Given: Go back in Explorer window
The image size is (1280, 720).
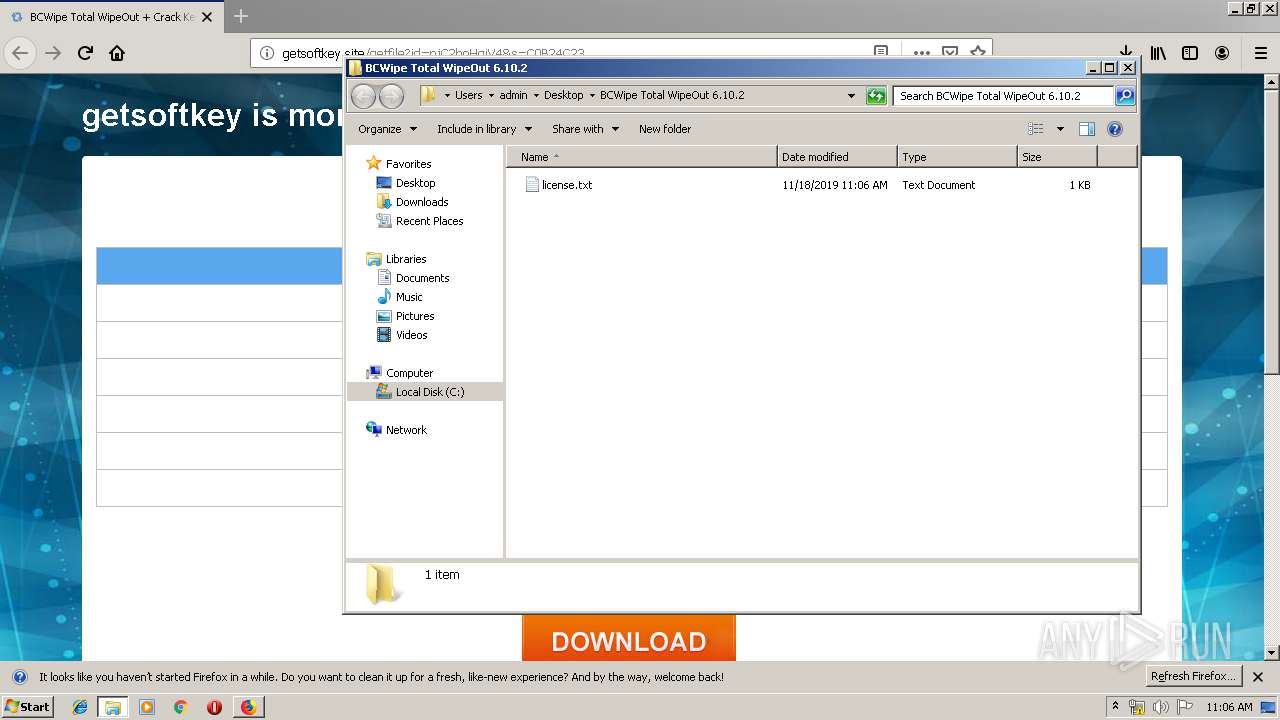Looking at the screenshot, I should click(363, 96).
